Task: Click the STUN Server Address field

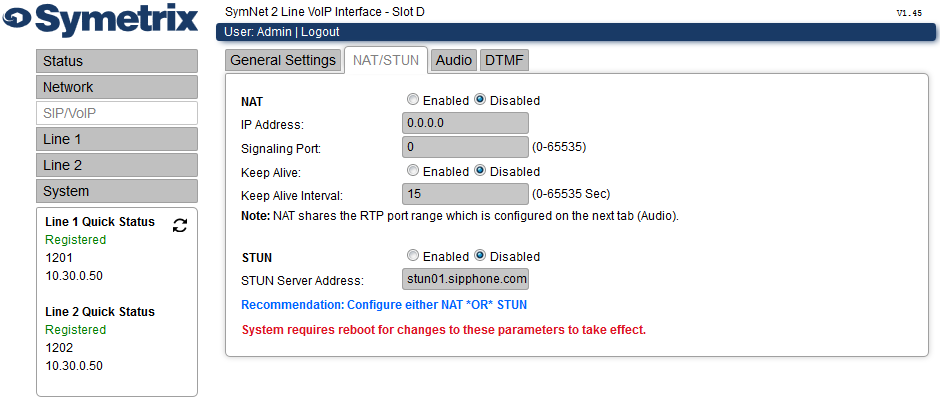Action: coord(465,279)
